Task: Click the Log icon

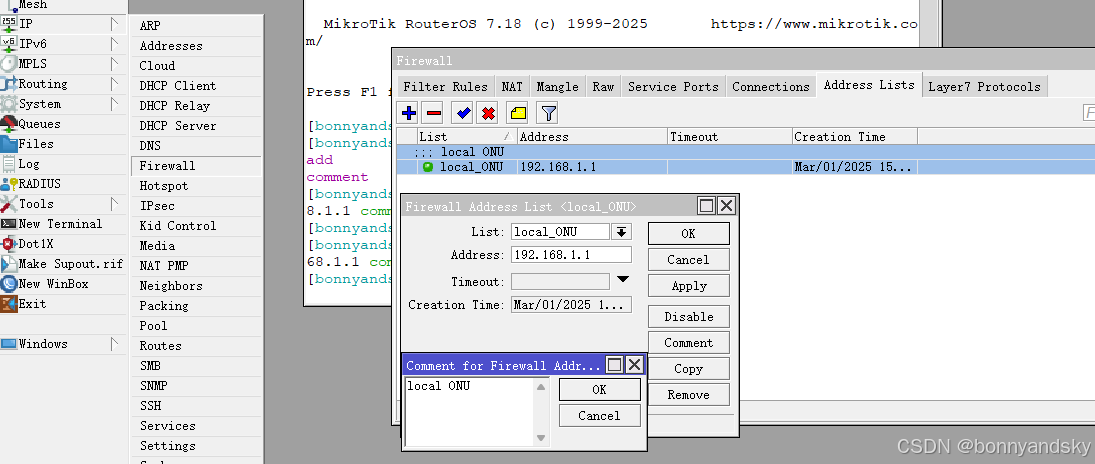Action: [x=9, y=164]
